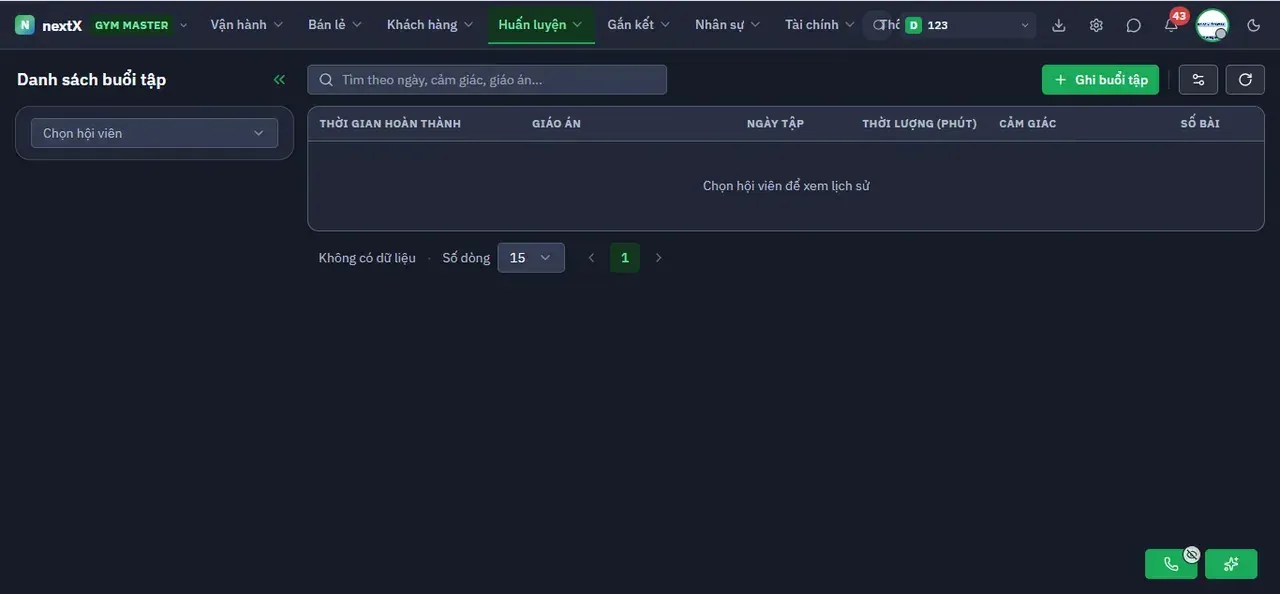
Task: Click the SỐ BÀI column header
Action: tap(1200, 124)
